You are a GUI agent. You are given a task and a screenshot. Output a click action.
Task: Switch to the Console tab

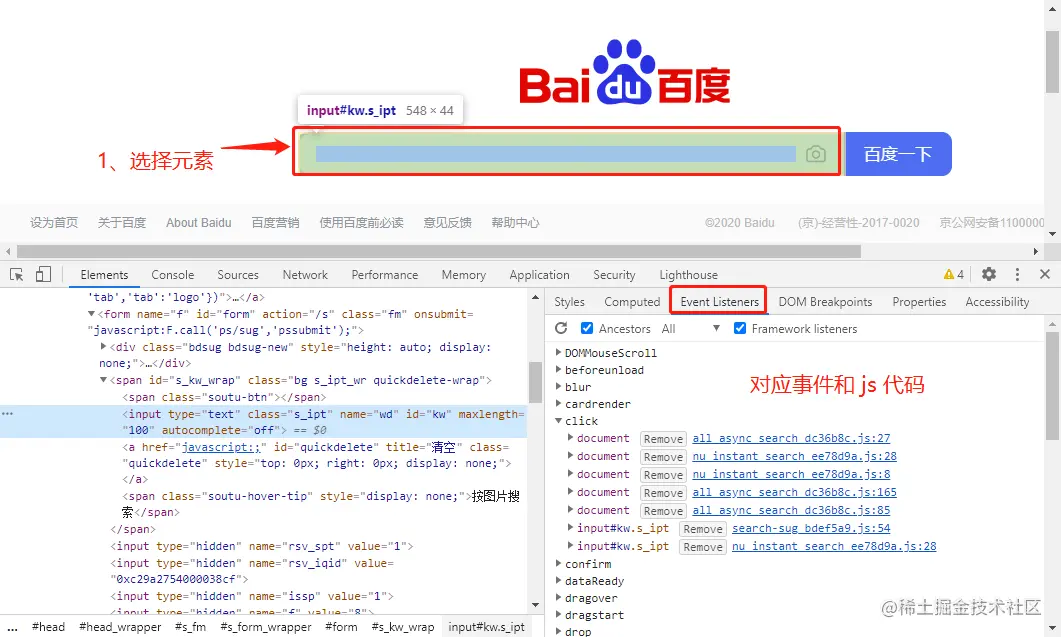click(x=173, y=275)
